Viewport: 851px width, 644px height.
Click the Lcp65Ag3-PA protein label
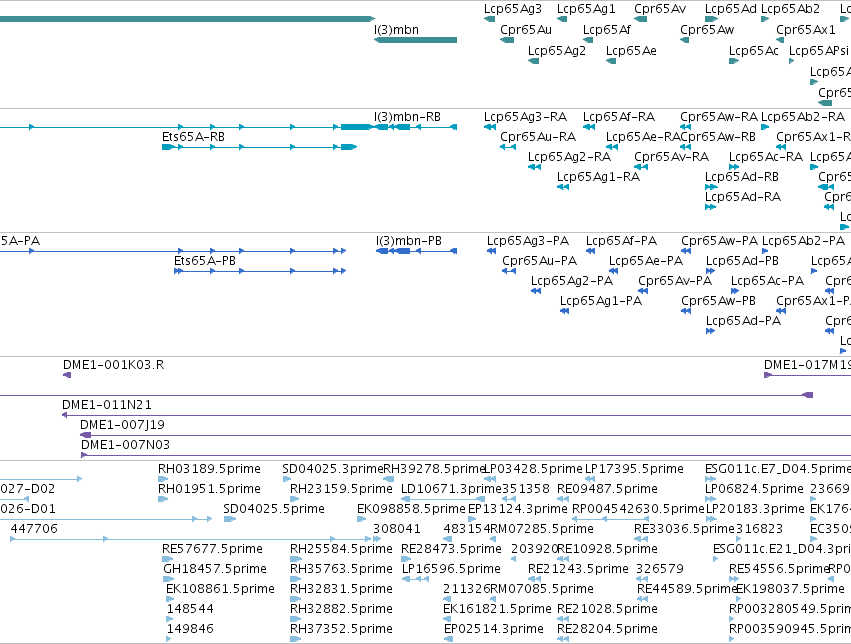[x=528, y=241]
